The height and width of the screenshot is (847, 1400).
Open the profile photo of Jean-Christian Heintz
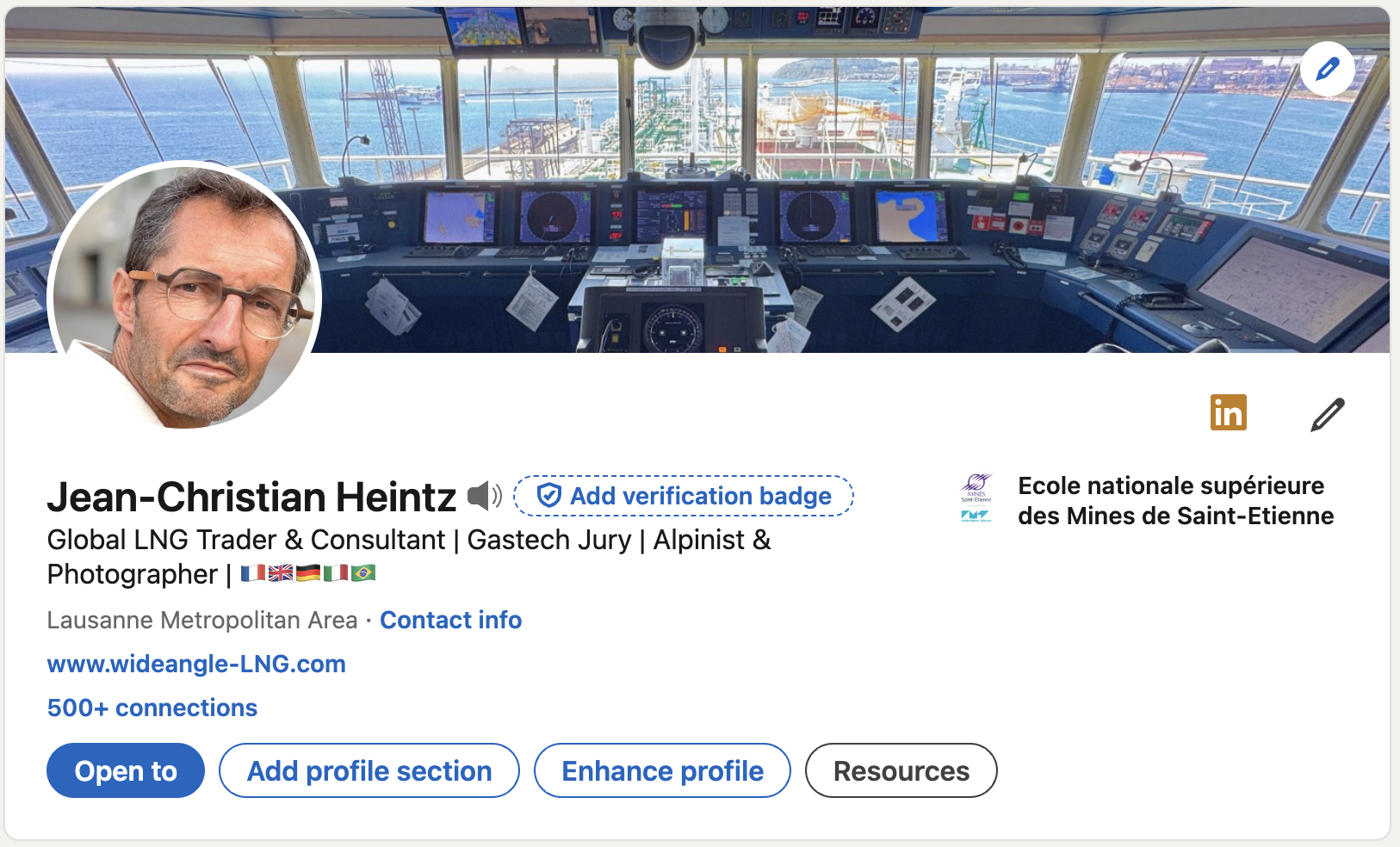(x=184, y=295)
